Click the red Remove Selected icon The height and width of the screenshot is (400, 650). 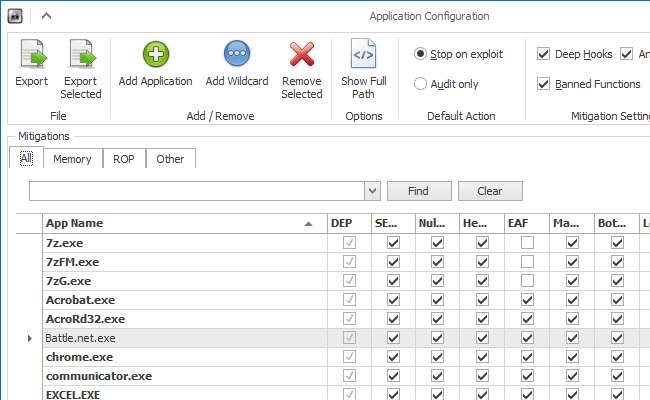[x=302, y=54]
